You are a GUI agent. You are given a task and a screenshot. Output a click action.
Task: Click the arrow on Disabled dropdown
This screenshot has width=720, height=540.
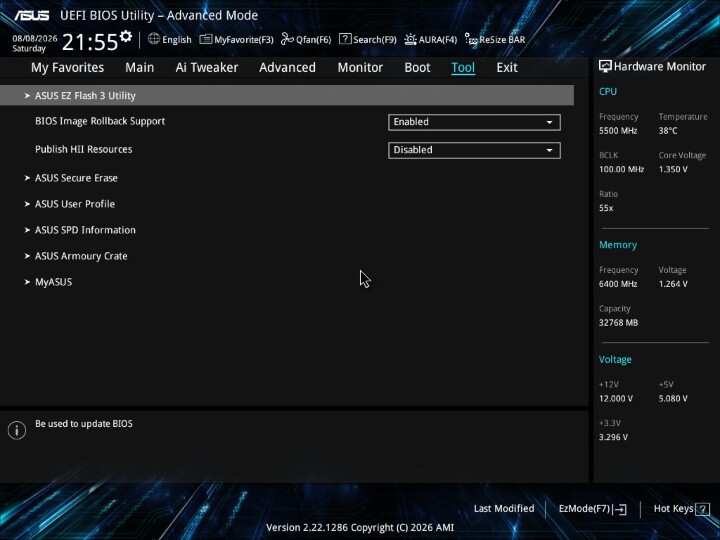point(549,150)
